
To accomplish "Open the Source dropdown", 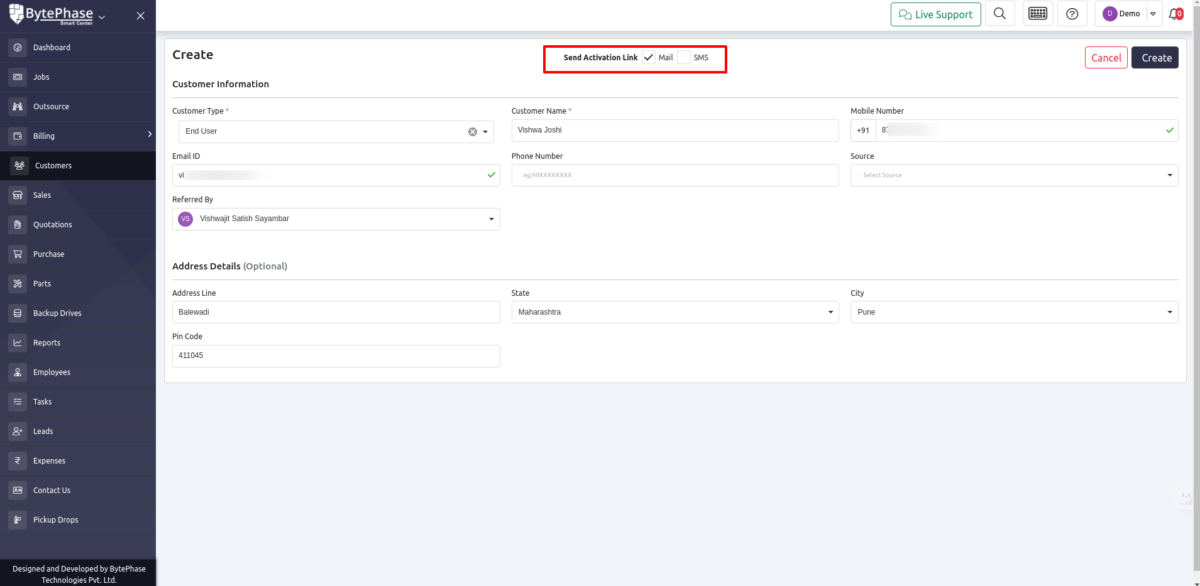I will [x=1170, y=175].
